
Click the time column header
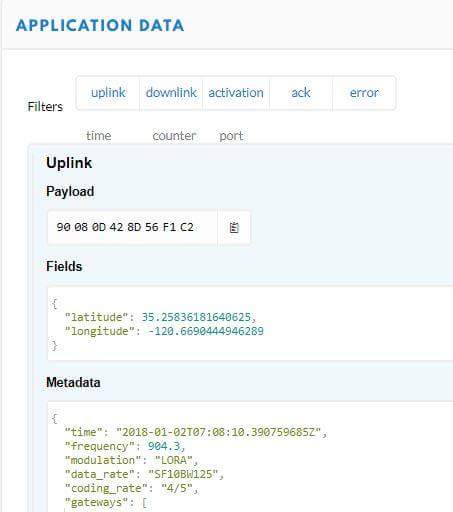[x=99, y=136]
